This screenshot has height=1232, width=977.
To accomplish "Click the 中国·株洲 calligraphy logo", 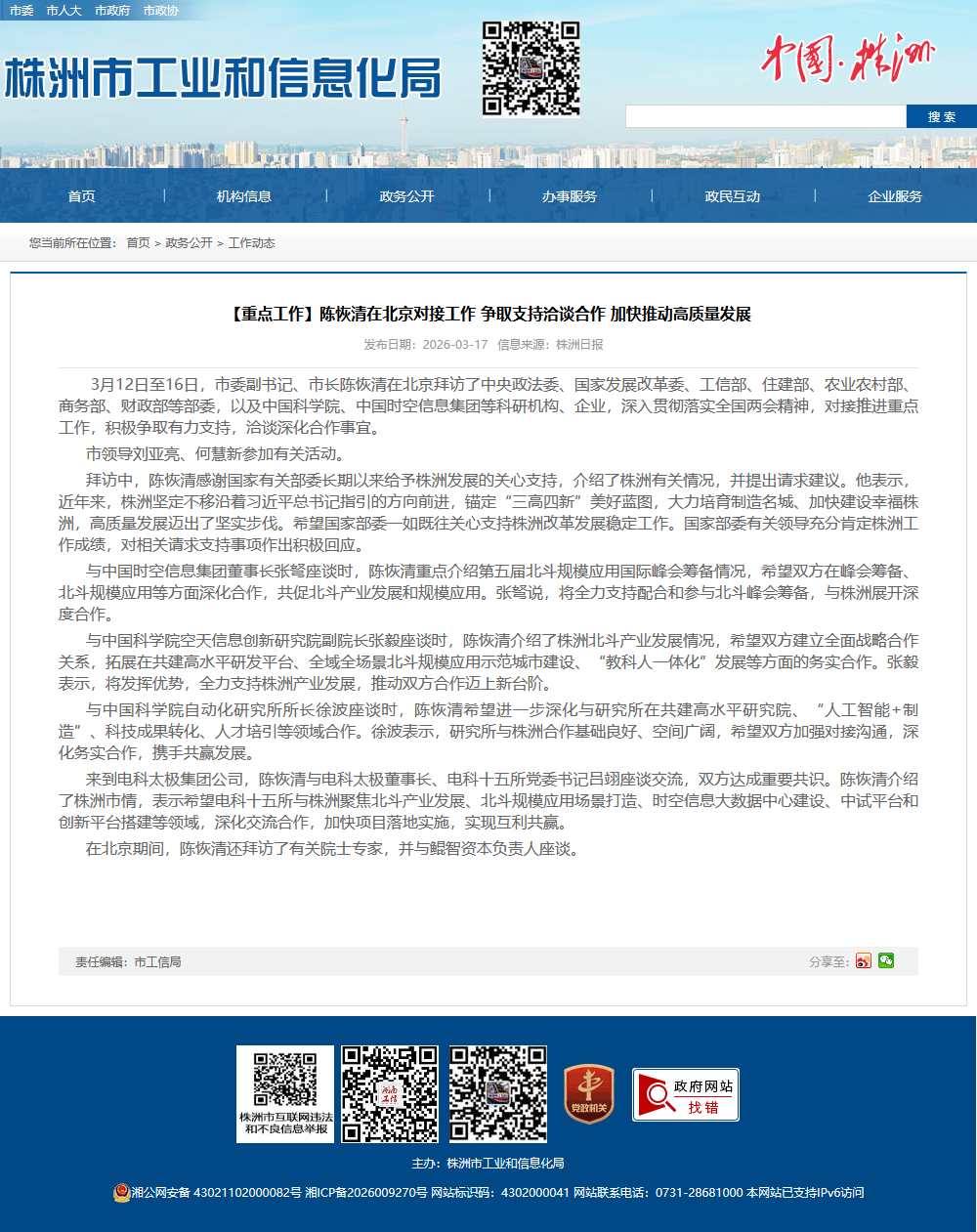I will 846,60.
